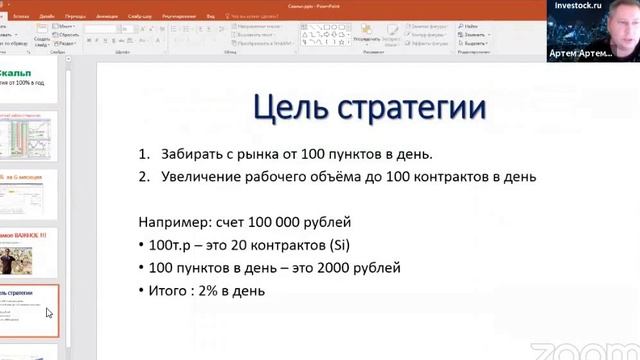Open the Replace (Заменить) dropdown

pyautogui.click(x=474, y=35)
